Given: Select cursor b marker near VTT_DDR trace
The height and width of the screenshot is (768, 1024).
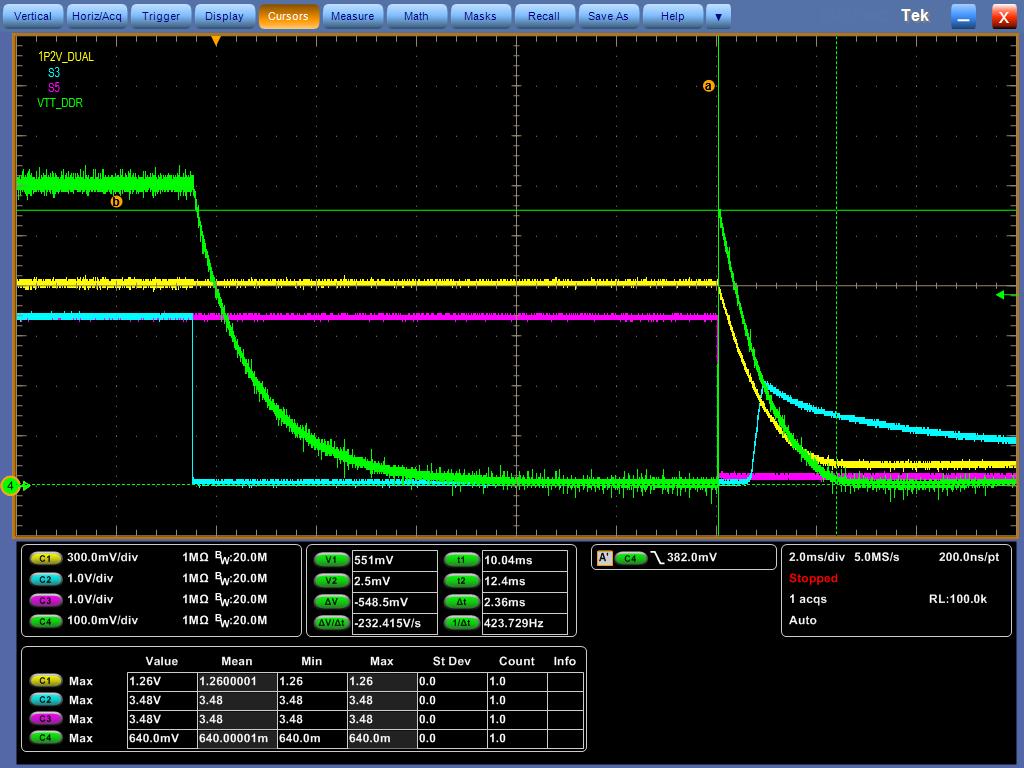Looking at the screenshot, I should point(116,201).
